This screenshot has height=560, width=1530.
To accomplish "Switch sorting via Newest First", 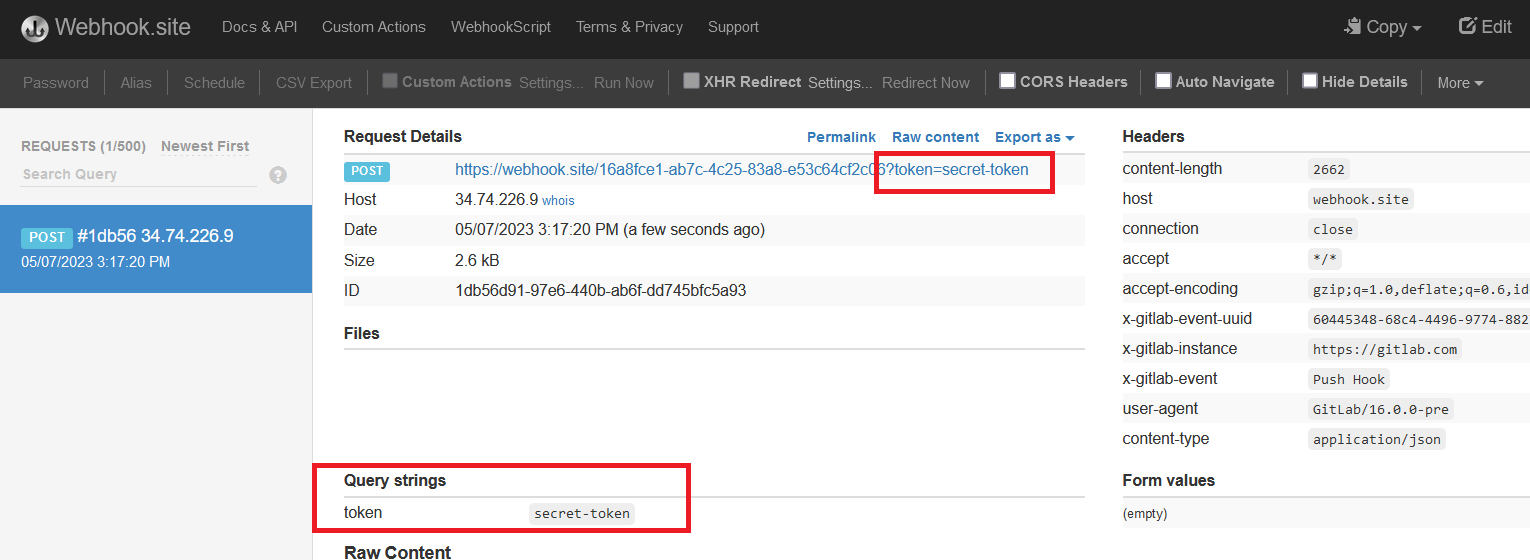I will 205,146.
